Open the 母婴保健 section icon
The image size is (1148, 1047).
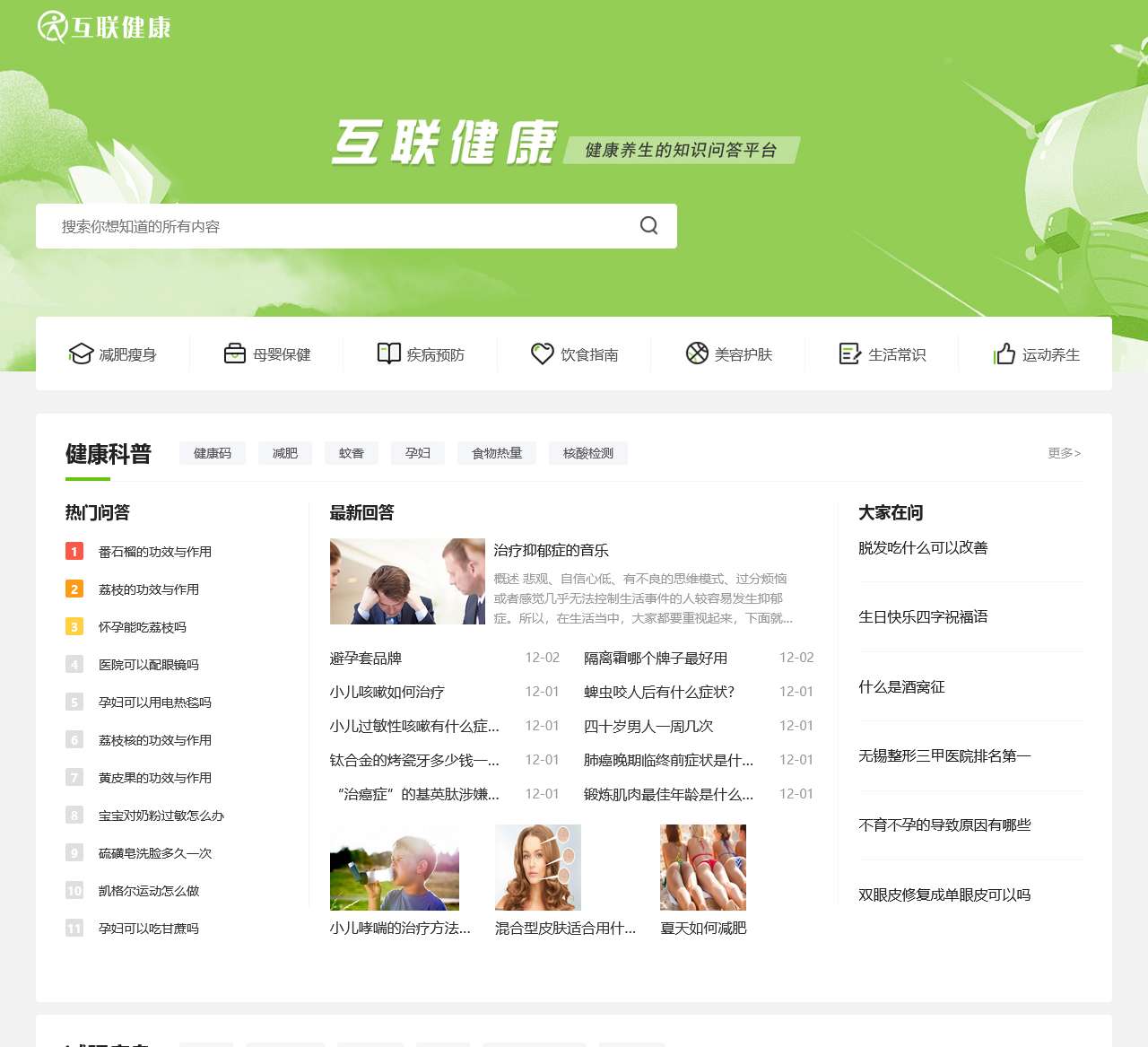pos(235,353)
